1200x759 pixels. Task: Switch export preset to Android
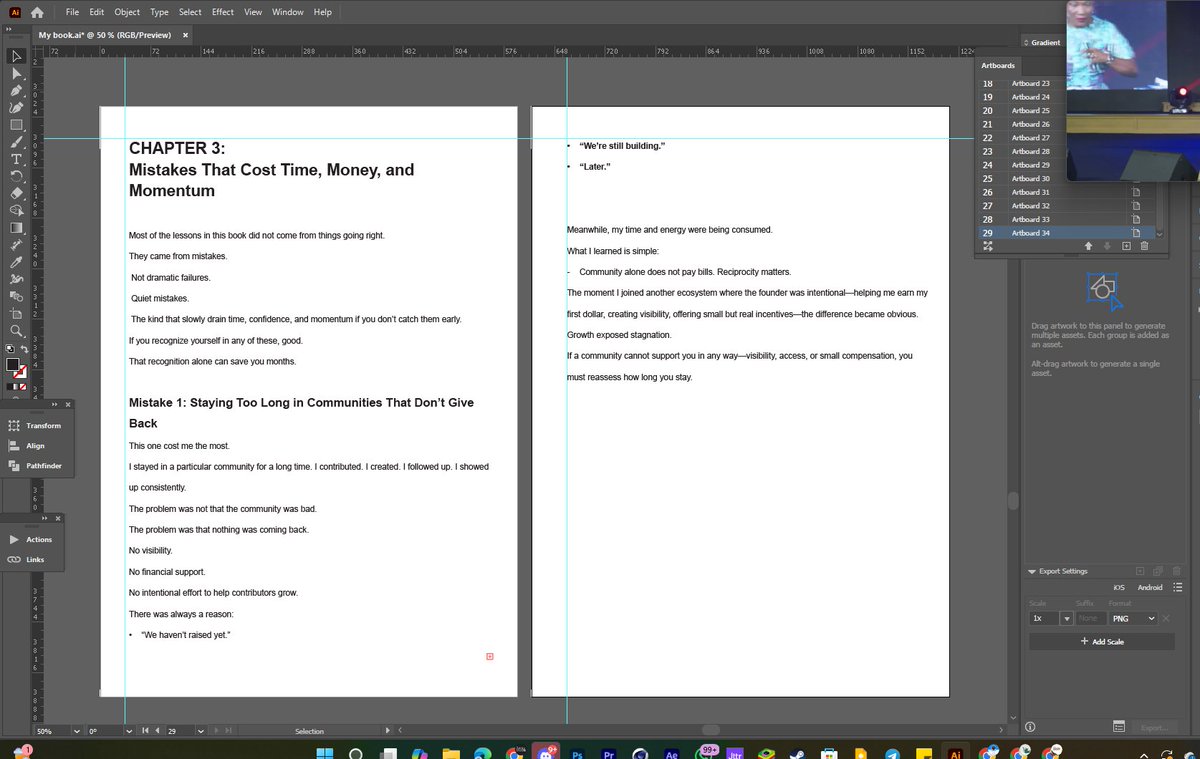pyautogui.click(x=1150, y=587)
